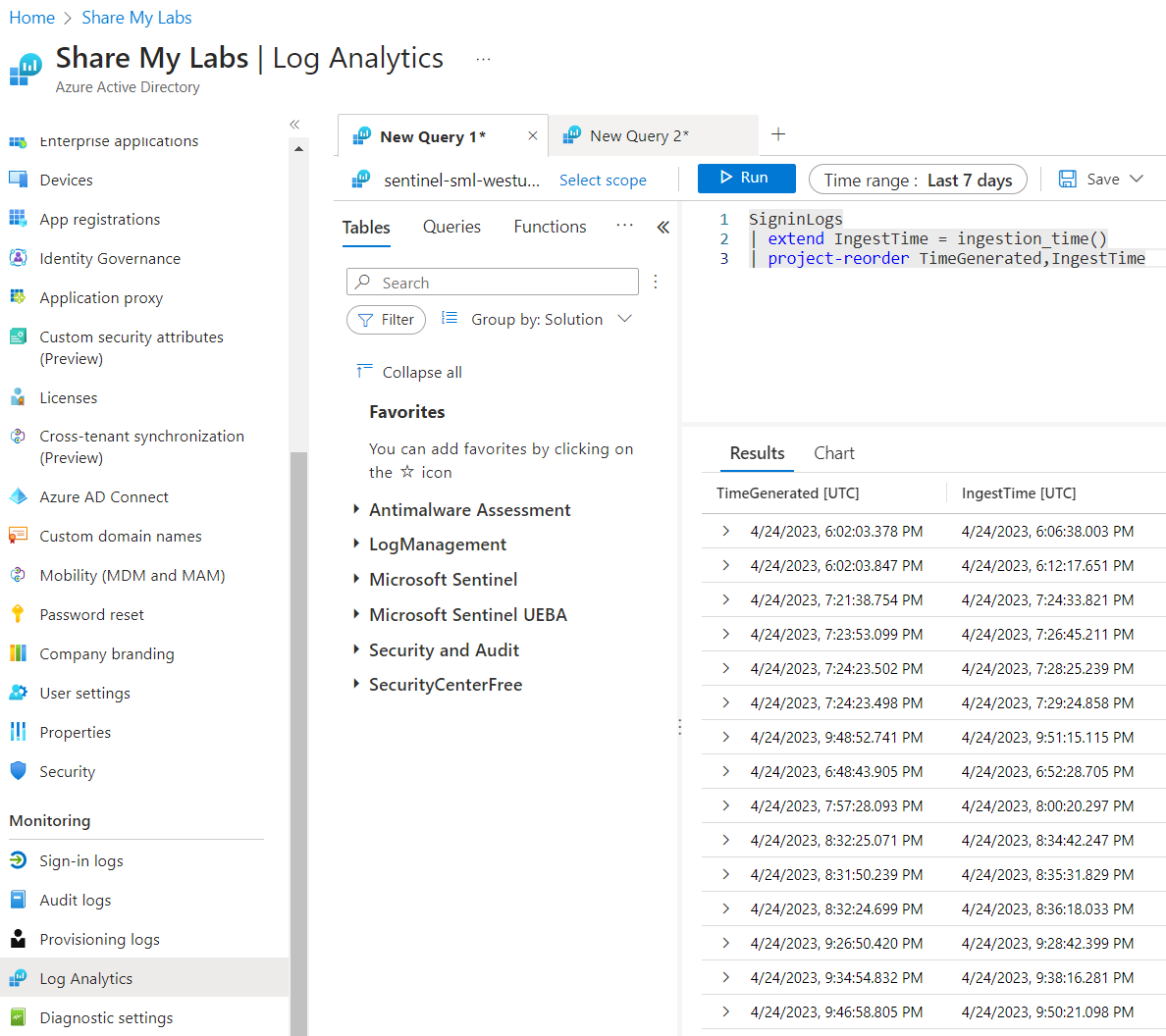Switch to the Queries tab
Image resolution: width=1166 pixels, height=1036 pixels.
point(451,227)
